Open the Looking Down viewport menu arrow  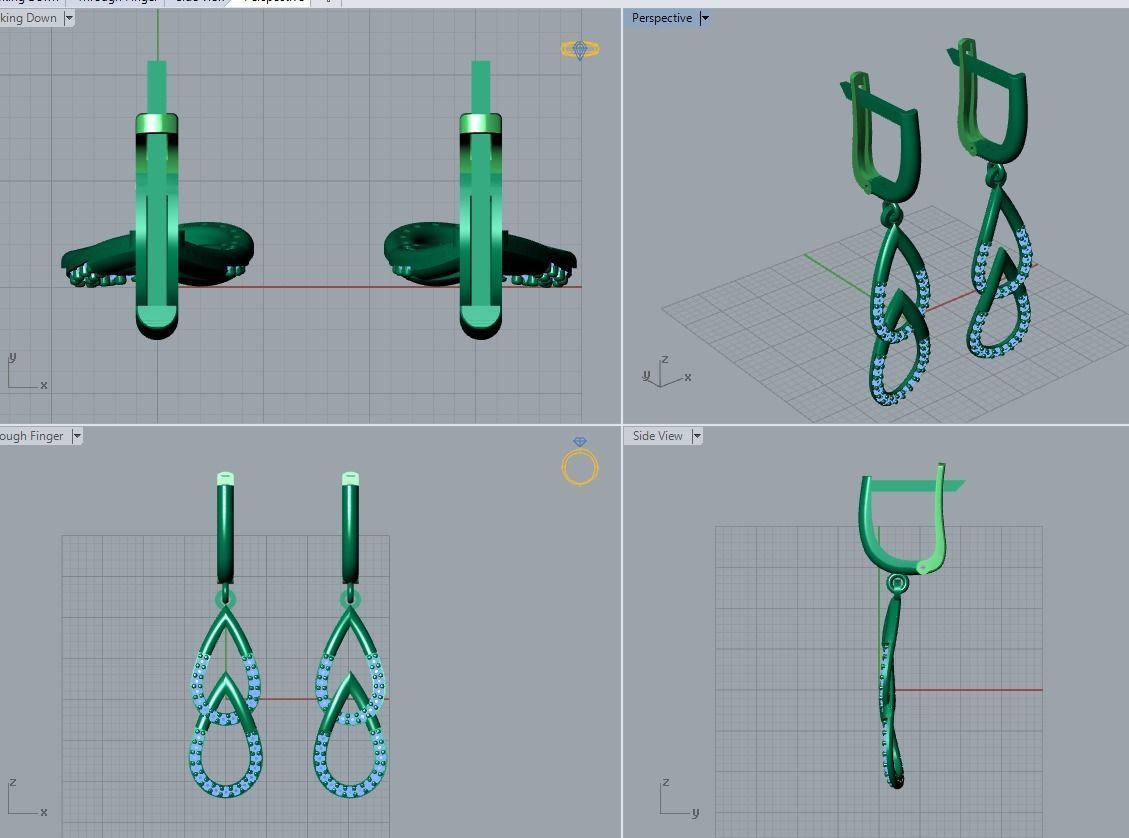[x=69, y=18]
